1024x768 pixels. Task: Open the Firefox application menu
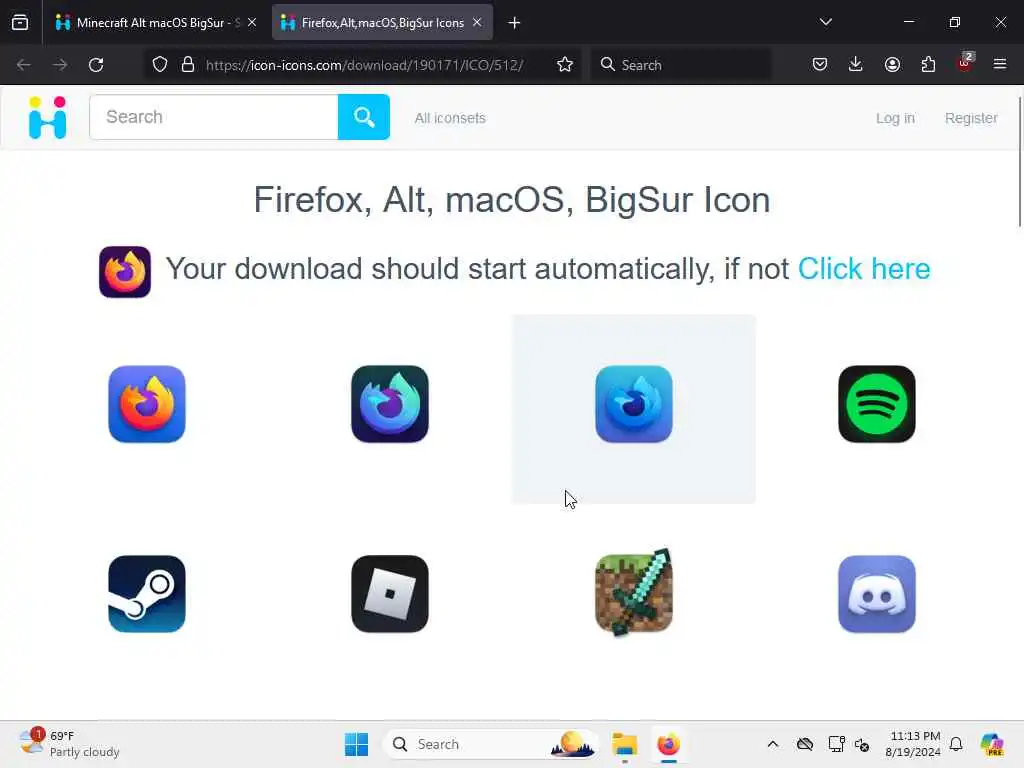pos(1000,64)
